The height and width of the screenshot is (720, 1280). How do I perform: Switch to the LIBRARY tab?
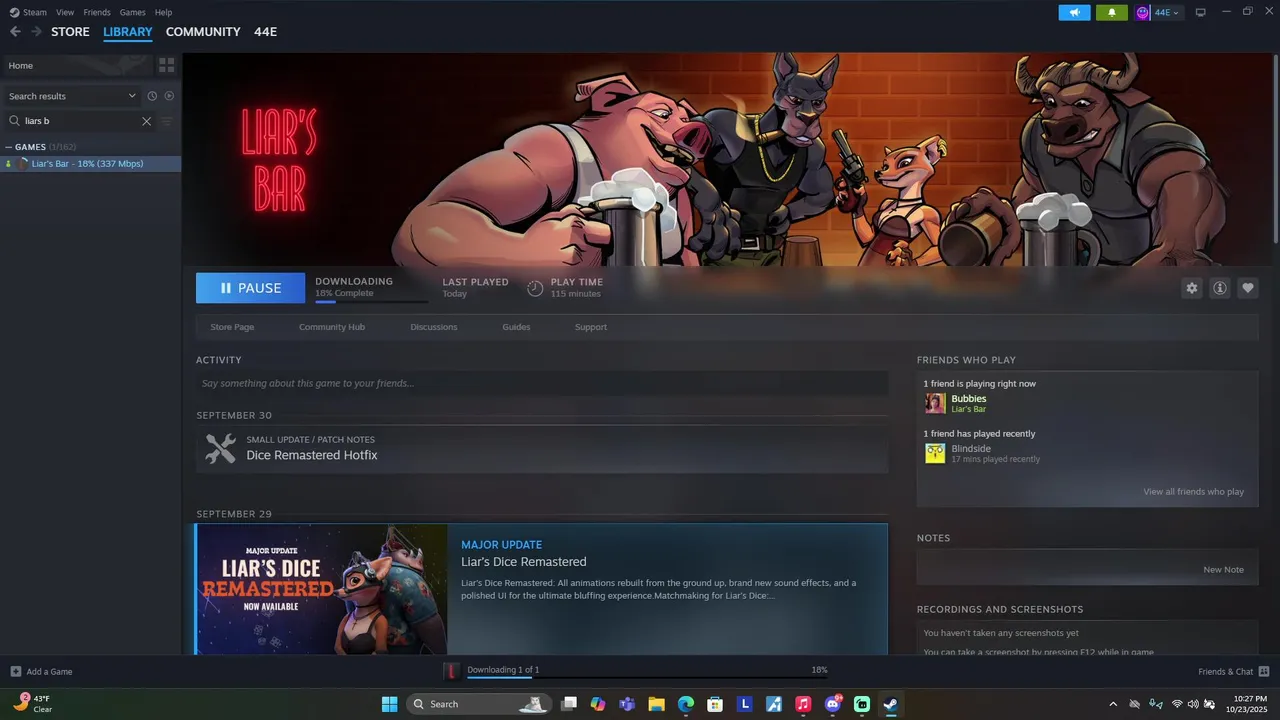pos(128,32)
